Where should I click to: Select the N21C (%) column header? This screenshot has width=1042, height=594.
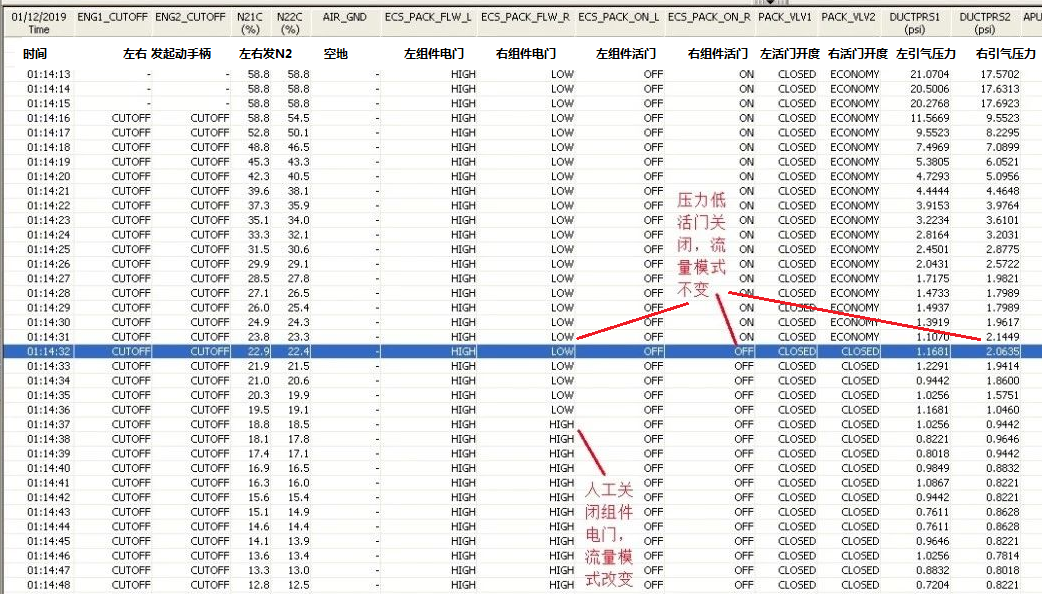(251, 23)
